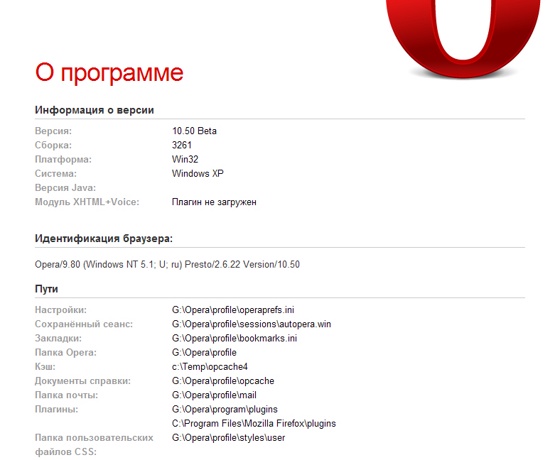The width and height of the screenshot is (560, 460).
Task: Click the G:\Opera\profile\opcache path
Action: click(223, 381)
